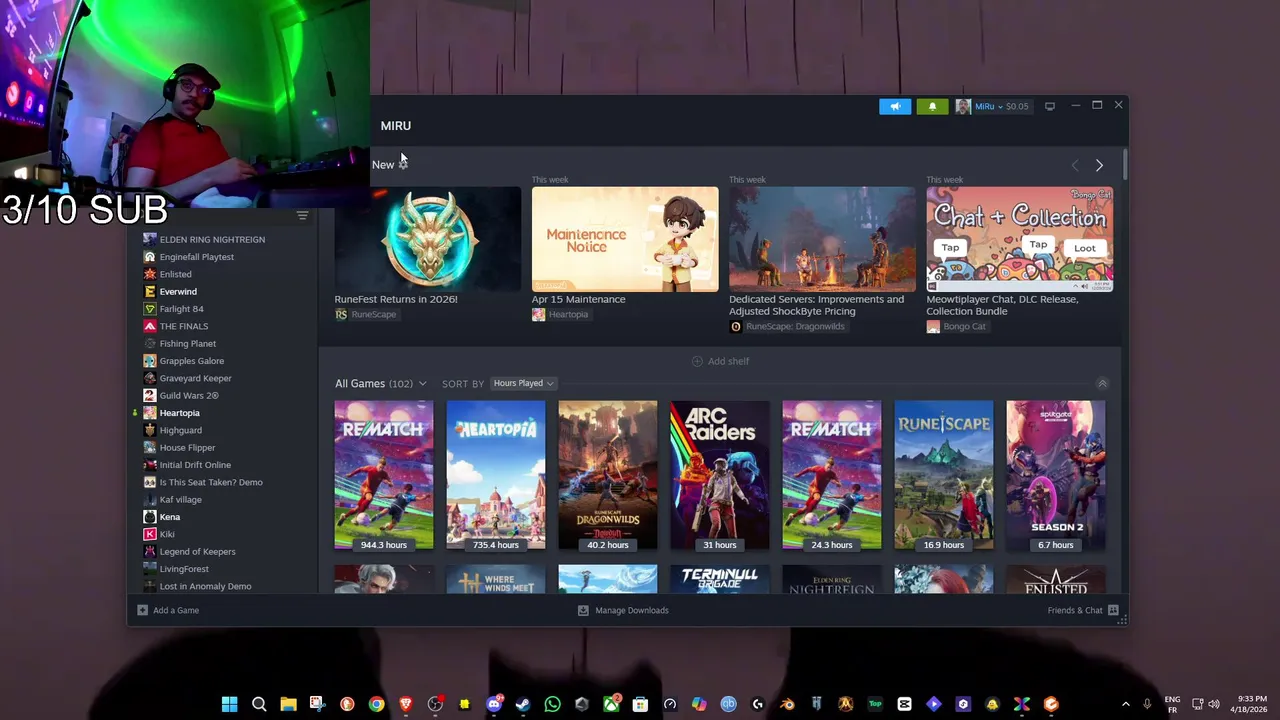Open Heartopia cover with 735.4 hours

click(x=496, y=475)
